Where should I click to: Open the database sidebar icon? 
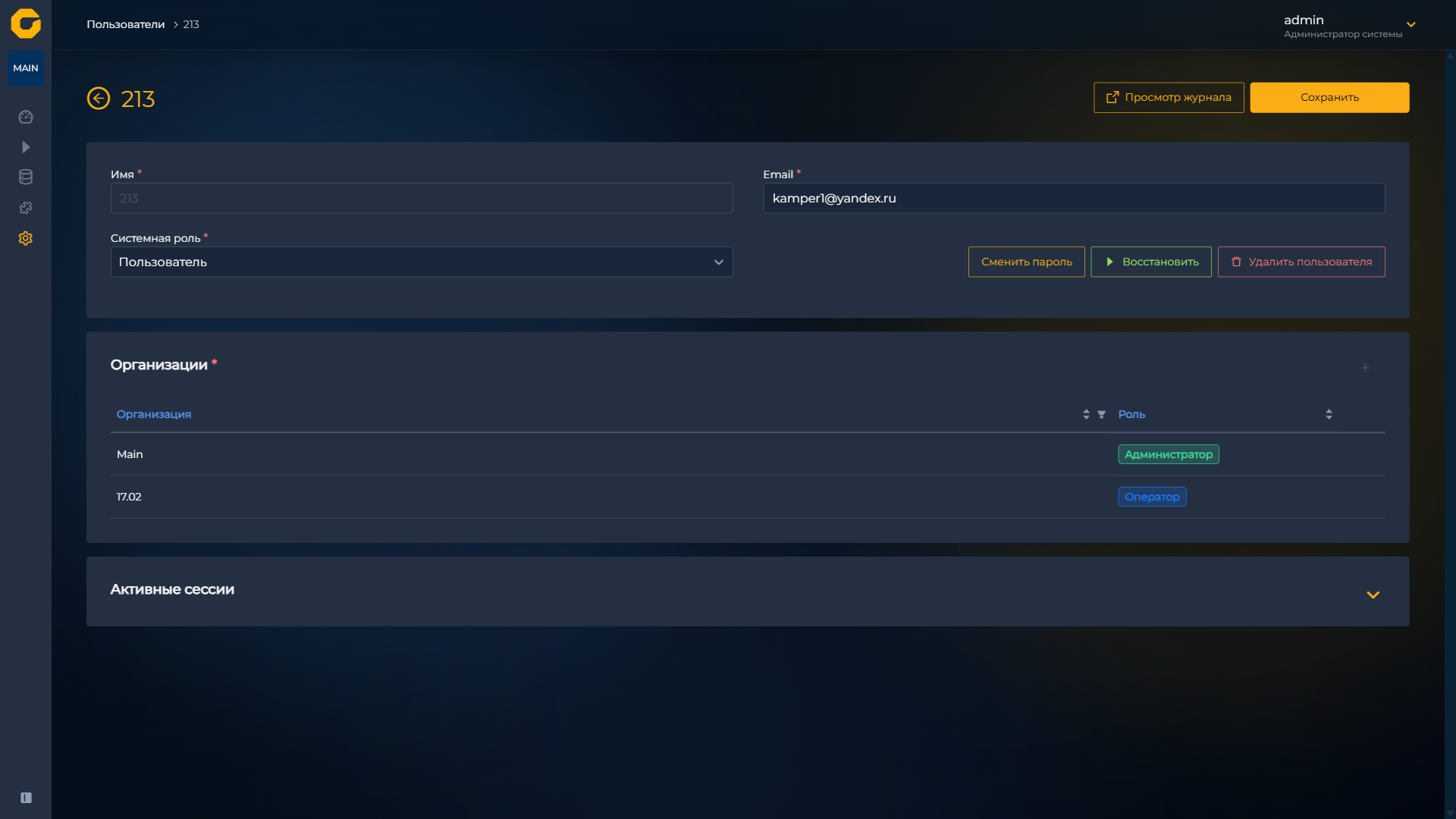click(x=26, y=177)
